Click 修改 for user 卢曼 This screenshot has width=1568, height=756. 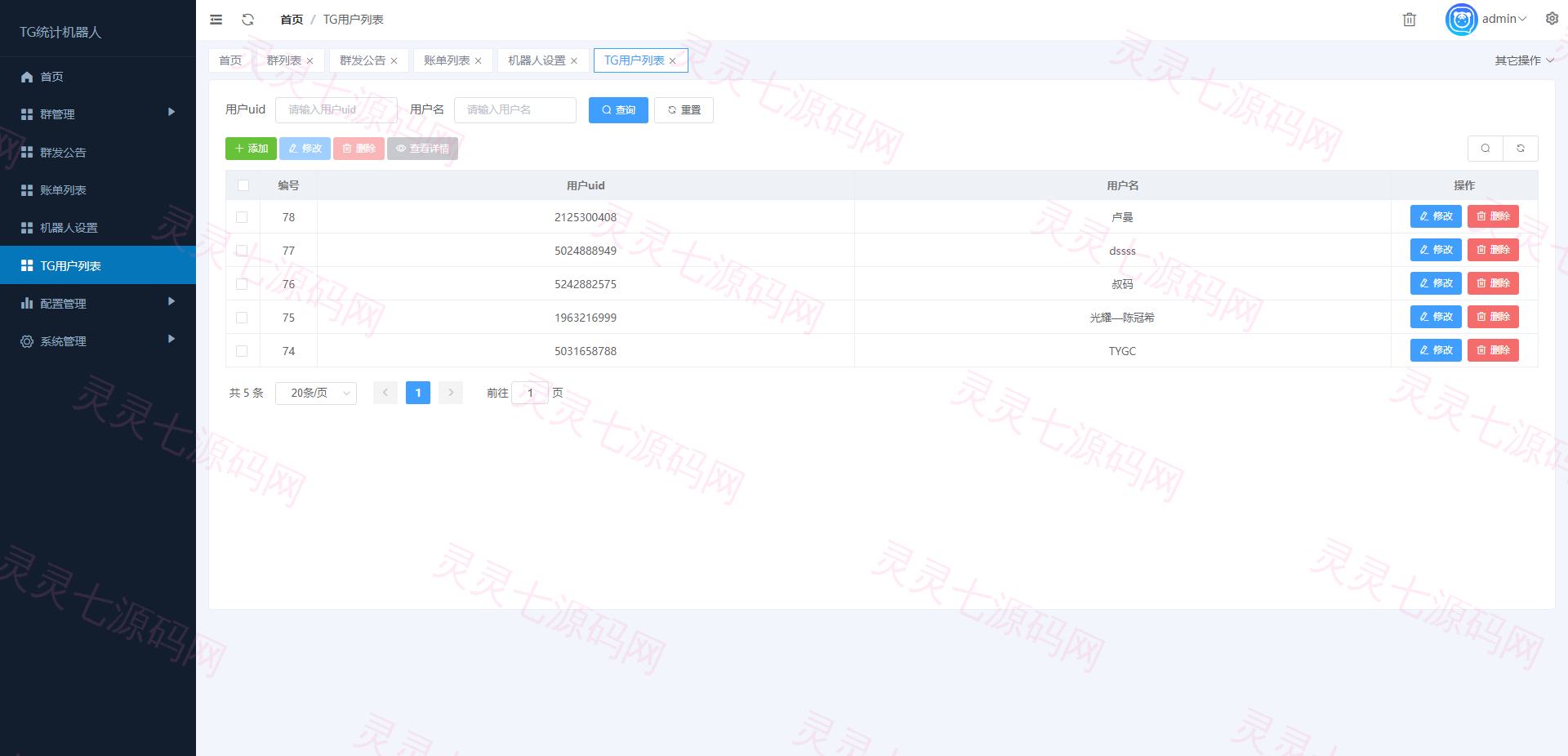1436,216
